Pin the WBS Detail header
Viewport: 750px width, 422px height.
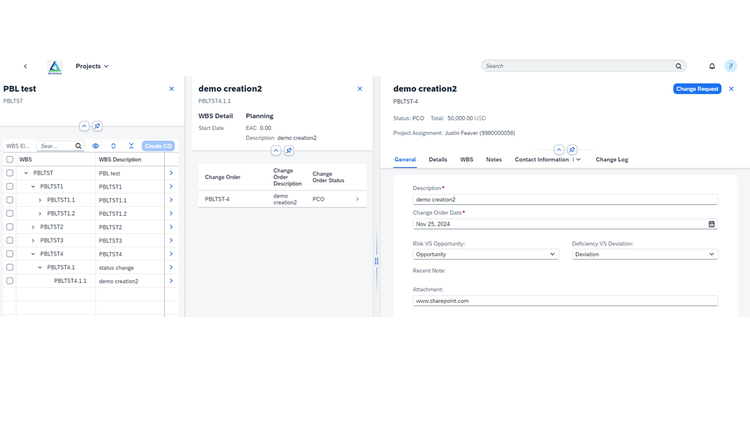(x=289, y=151)
